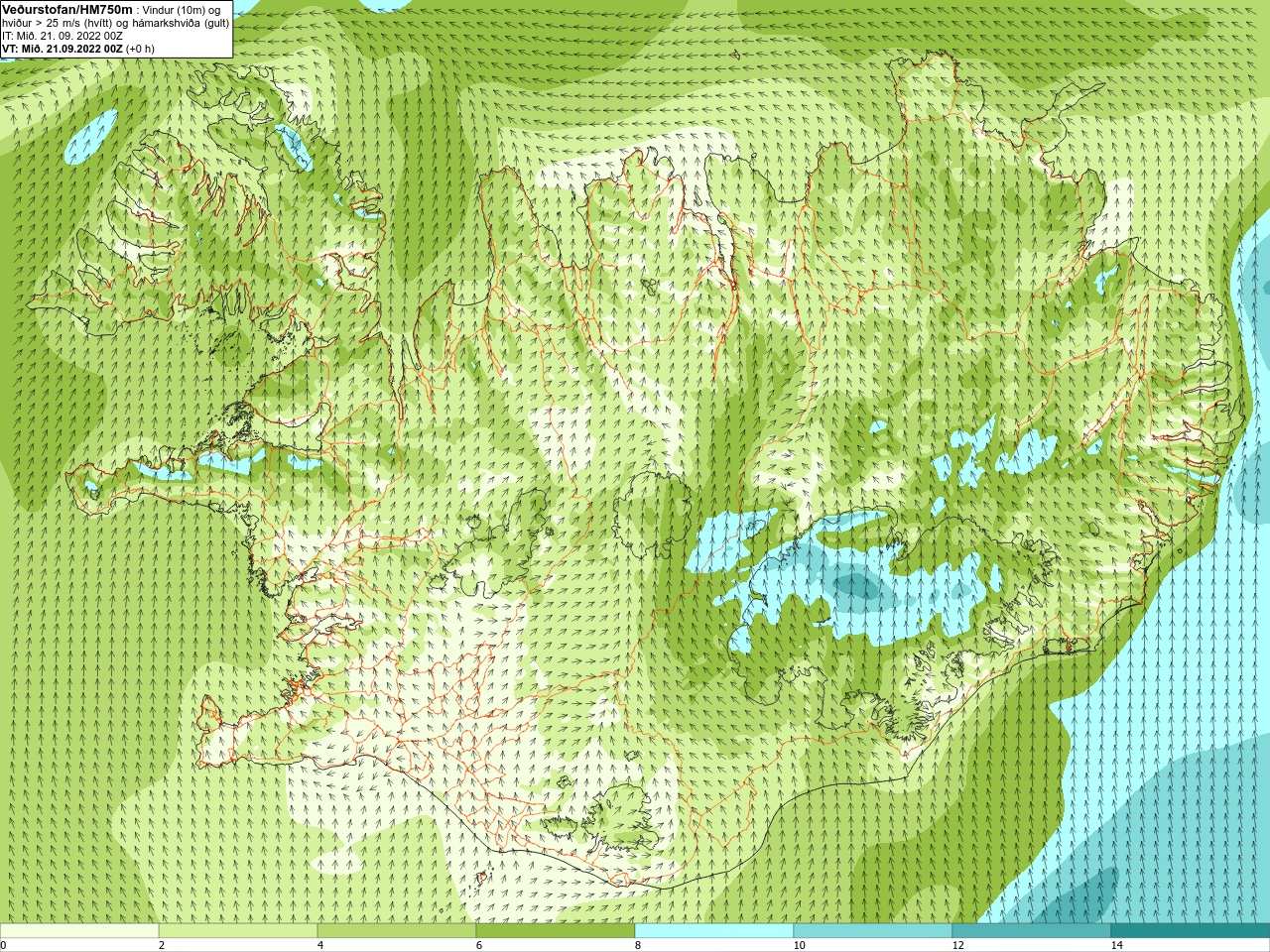Click the "Vindur (10m) og" caption text

click(x=183, y=10)
